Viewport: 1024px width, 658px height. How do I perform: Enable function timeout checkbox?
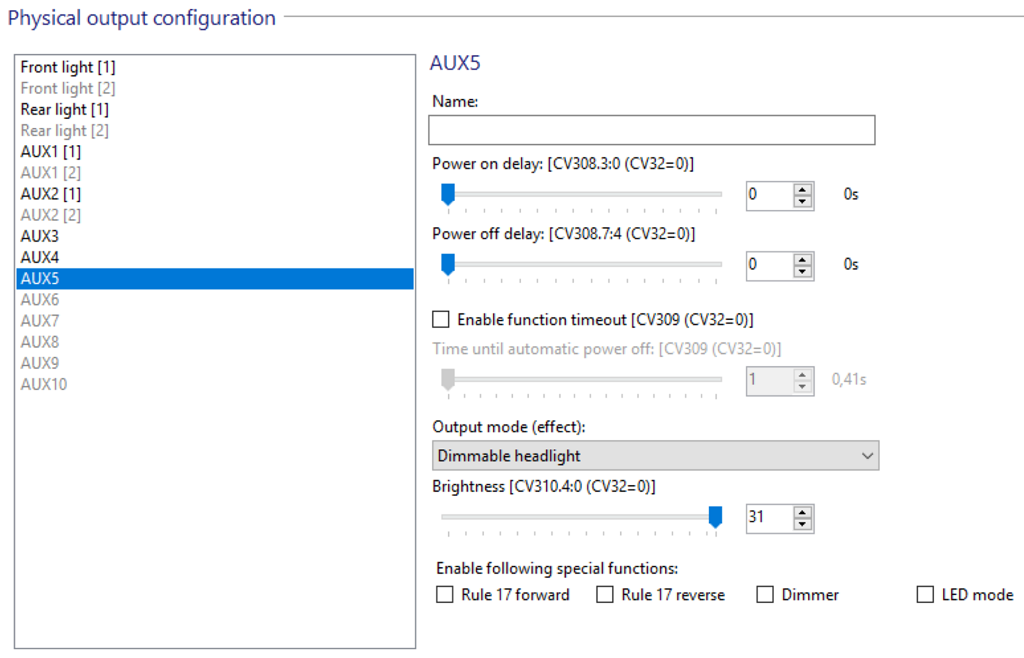pyautogui.click(x=441, y=320)
